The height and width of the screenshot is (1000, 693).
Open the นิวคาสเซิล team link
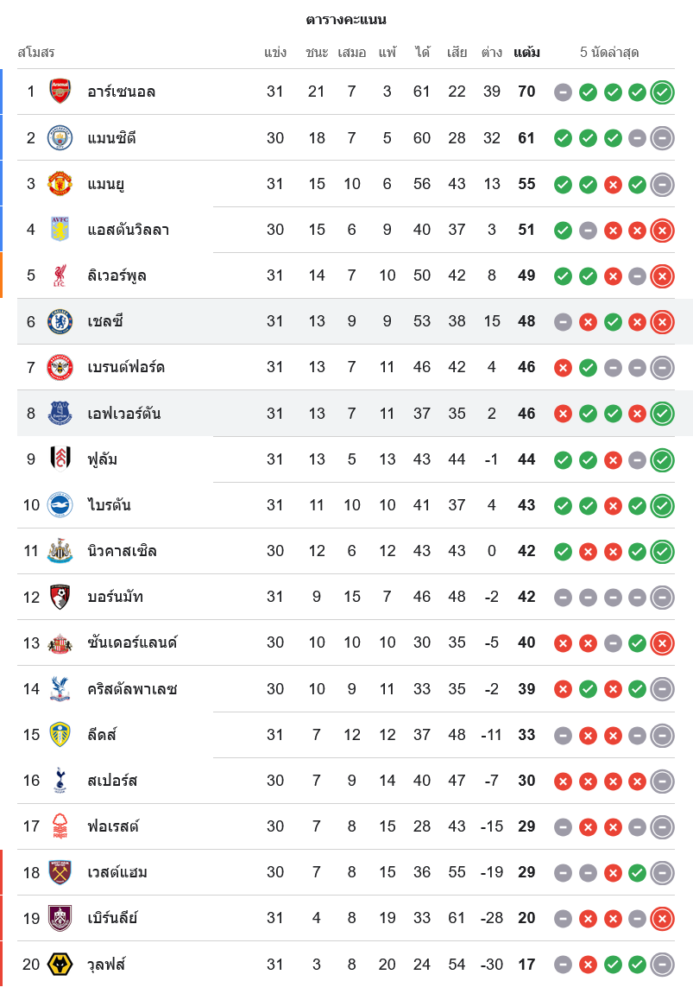pos(122,551)
